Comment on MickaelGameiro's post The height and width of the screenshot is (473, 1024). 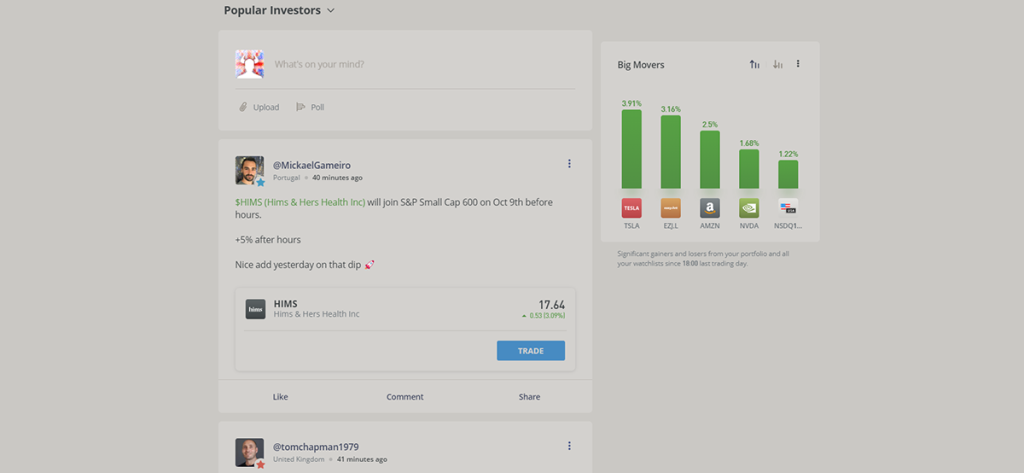(x=405, y=397)
